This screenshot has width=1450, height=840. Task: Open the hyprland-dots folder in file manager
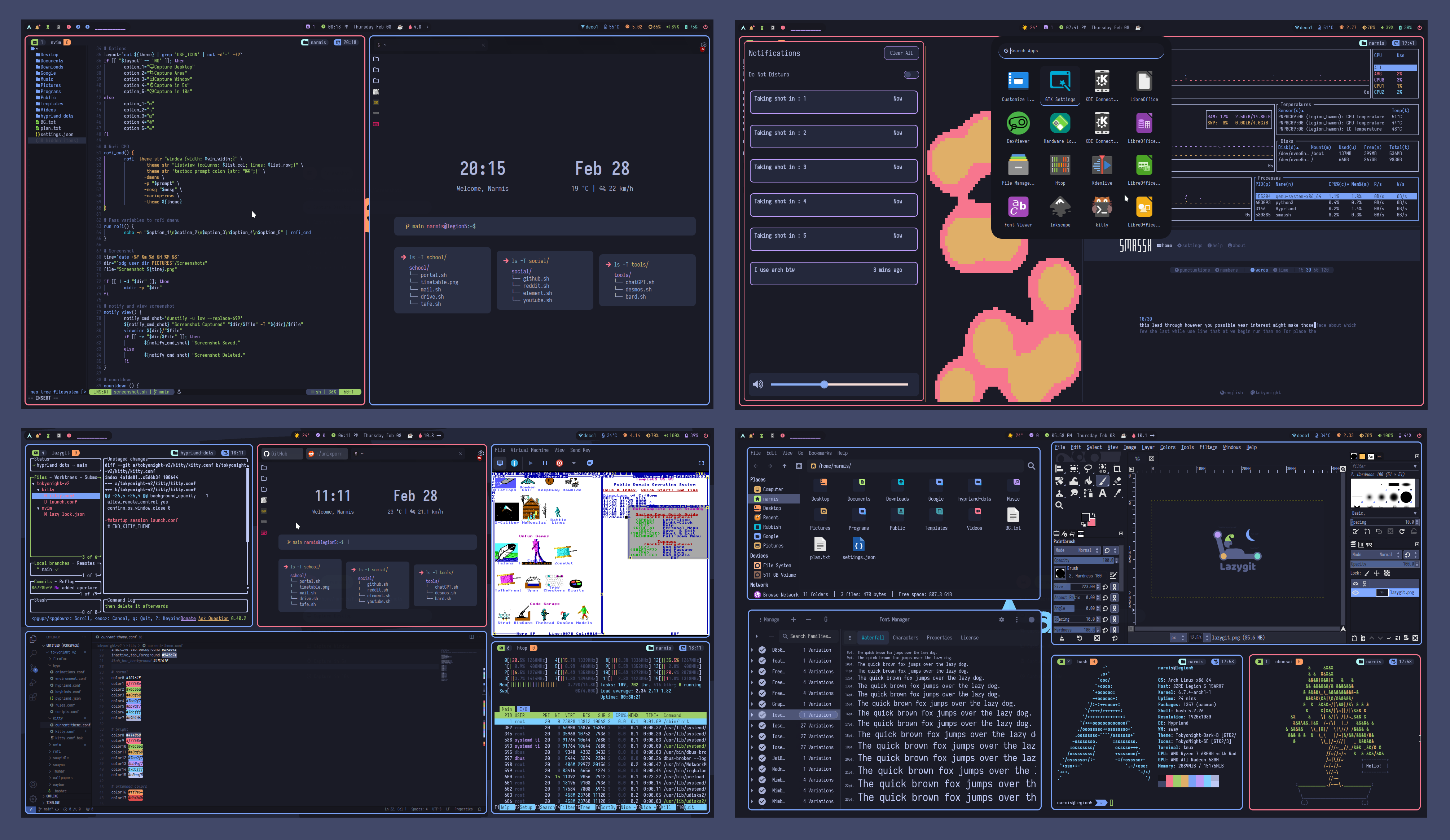tap(975, 490)
